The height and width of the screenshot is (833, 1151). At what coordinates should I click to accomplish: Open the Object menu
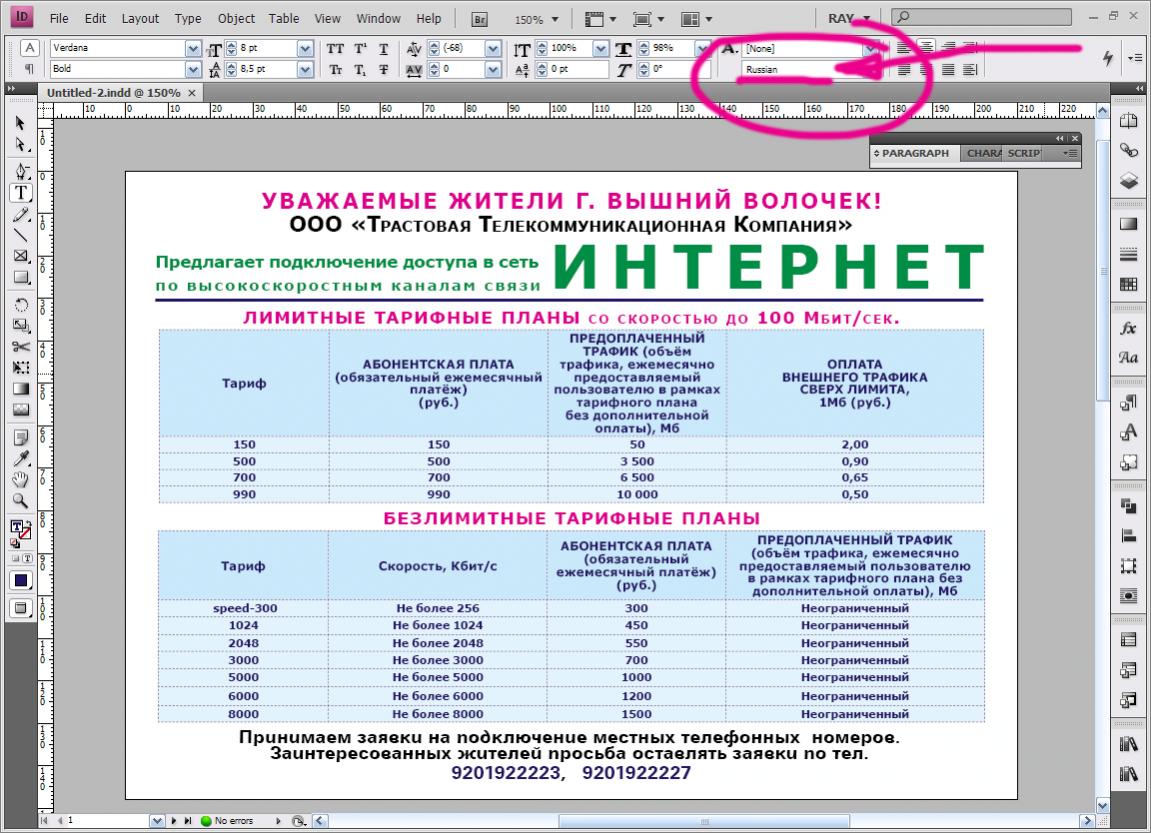click(236, 18)
